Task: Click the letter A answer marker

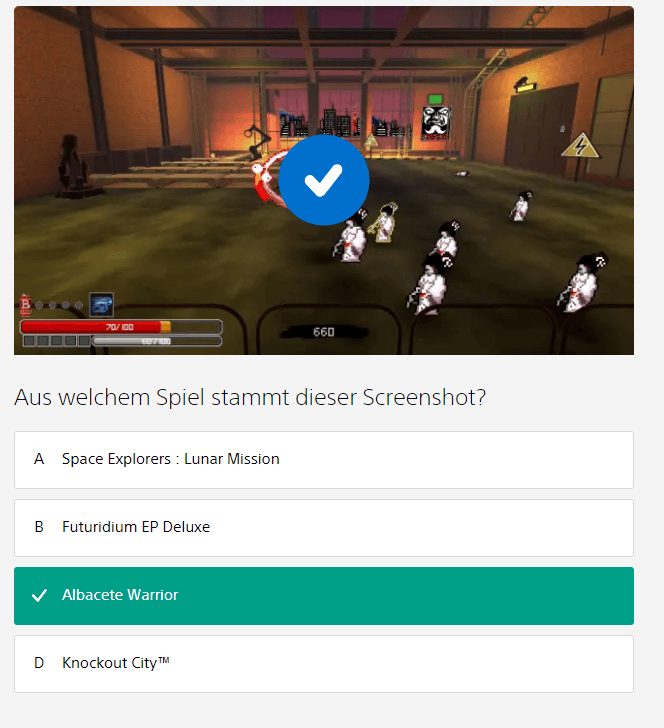Action: tap(39, 459)
